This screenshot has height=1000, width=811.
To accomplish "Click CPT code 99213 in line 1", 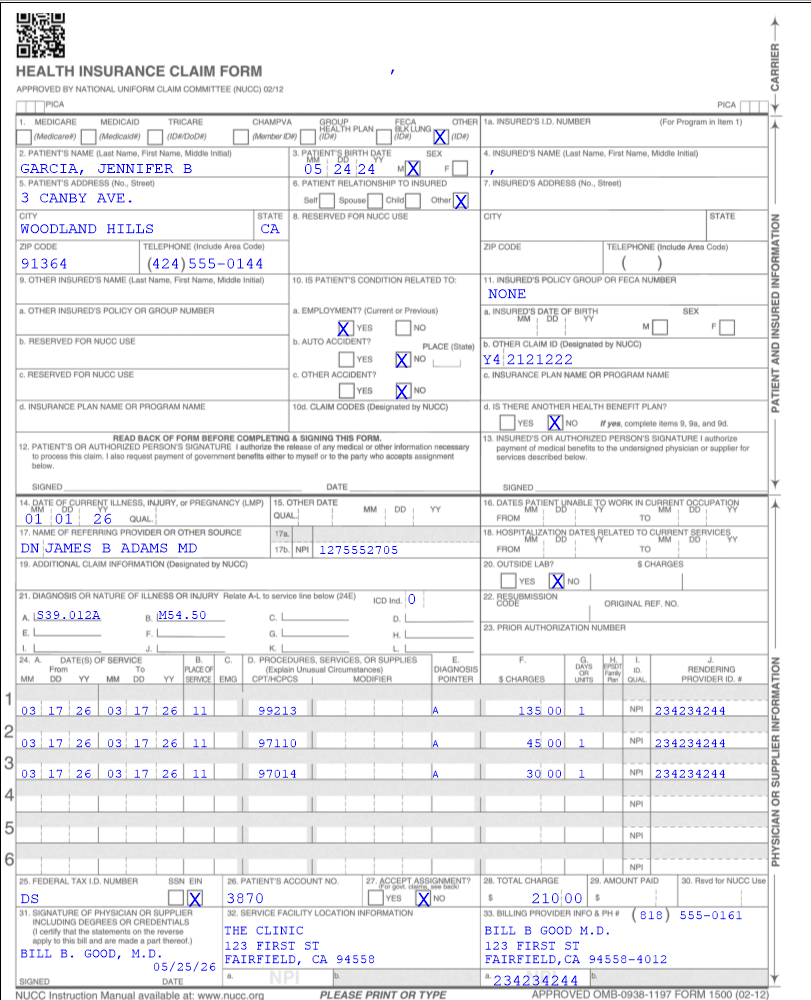I will (277, 711).
